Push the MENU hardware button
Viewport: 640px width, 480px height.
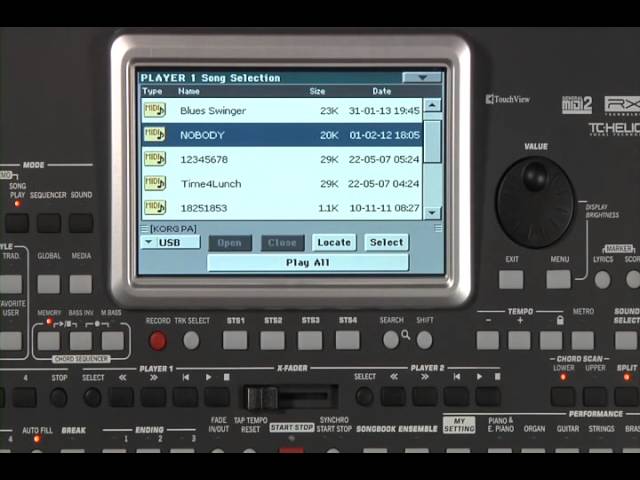(558, 280)
